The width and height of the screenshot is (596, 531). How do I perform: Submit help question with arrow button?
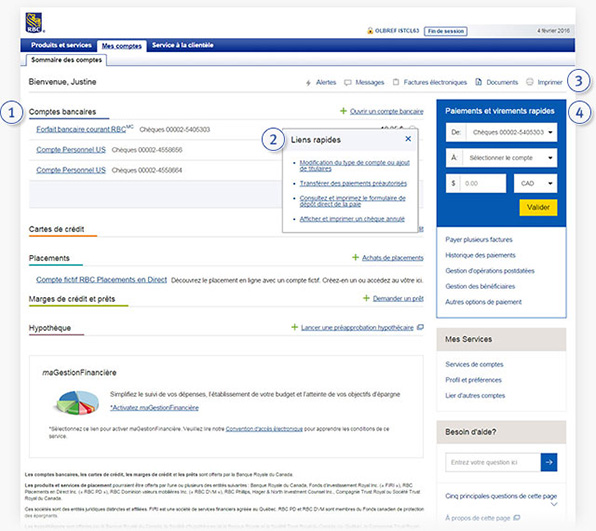(548, 462)
